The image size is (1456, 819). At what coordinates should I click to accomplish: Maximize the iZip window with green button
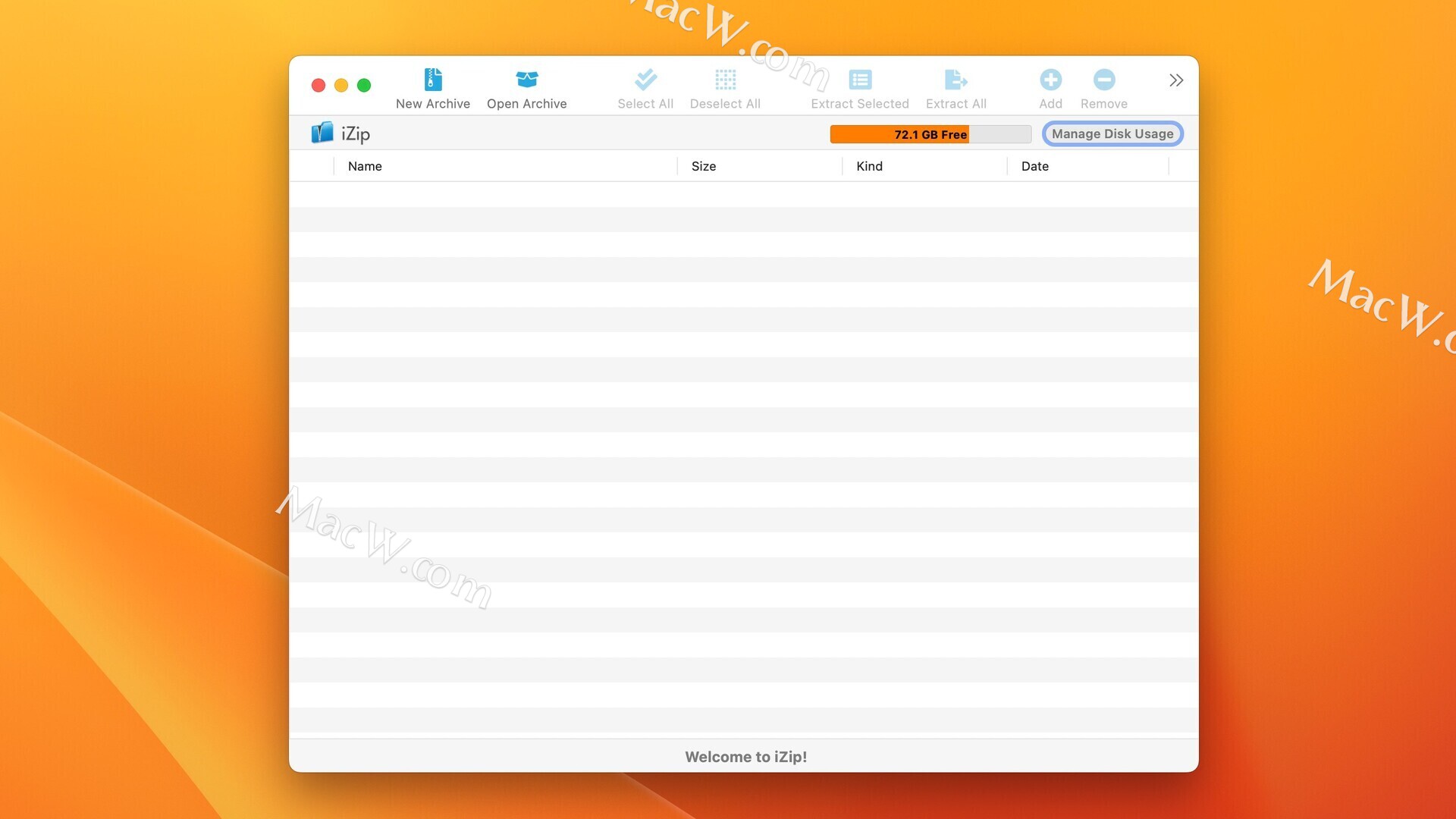[x=364, y=86]
